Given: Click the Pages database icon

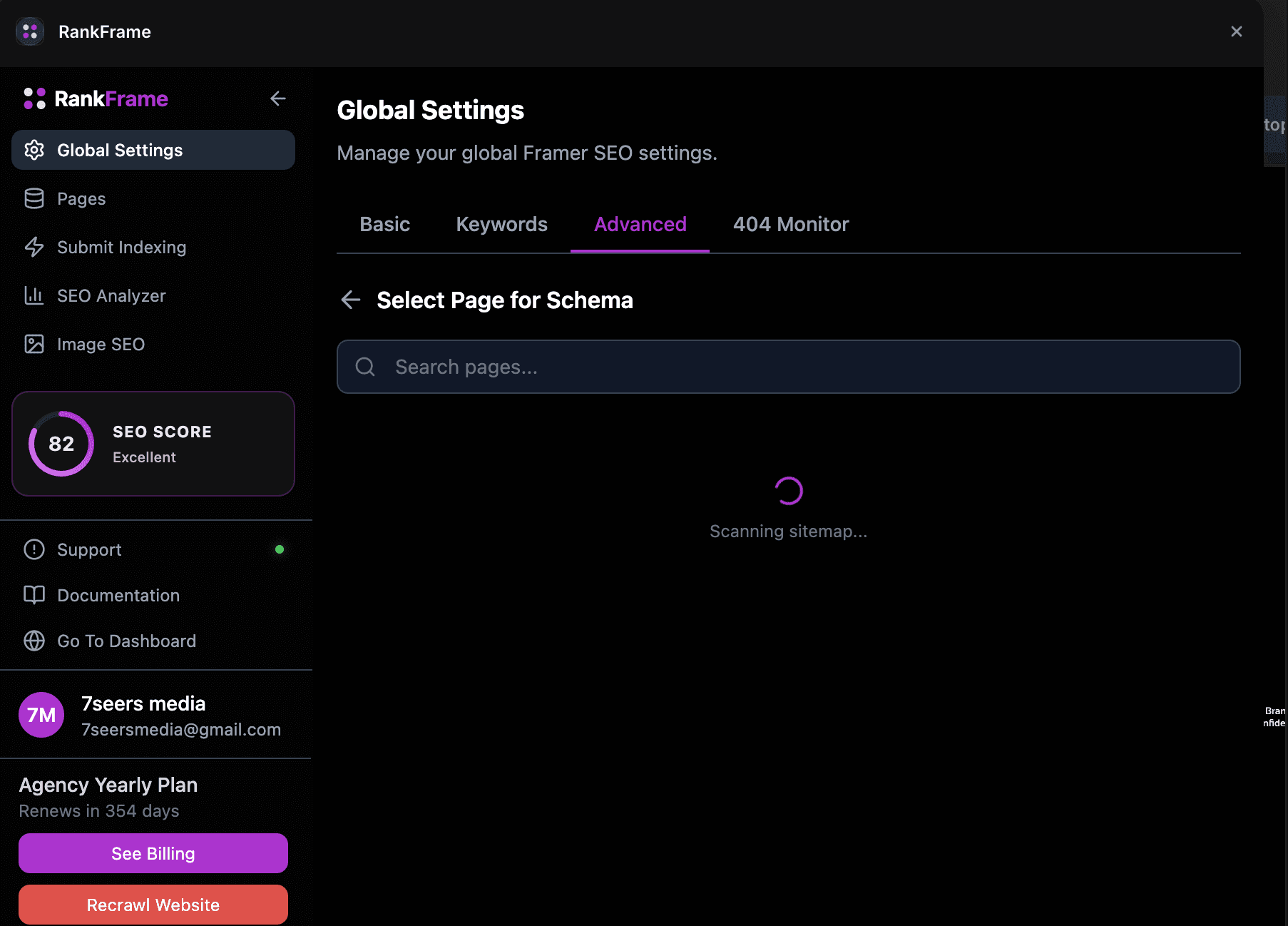Looking at the screenshot, I should pyautogui.click(x=34, y=198).
